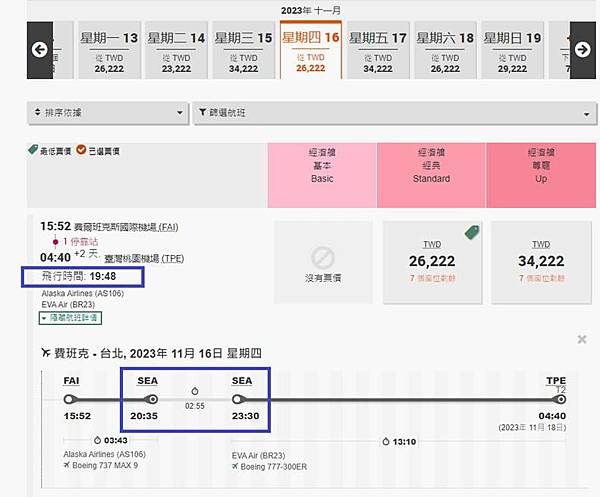Screen dimensions: 600x497
Task: Select Thursday 16 date tab
Action: (311, 50)
